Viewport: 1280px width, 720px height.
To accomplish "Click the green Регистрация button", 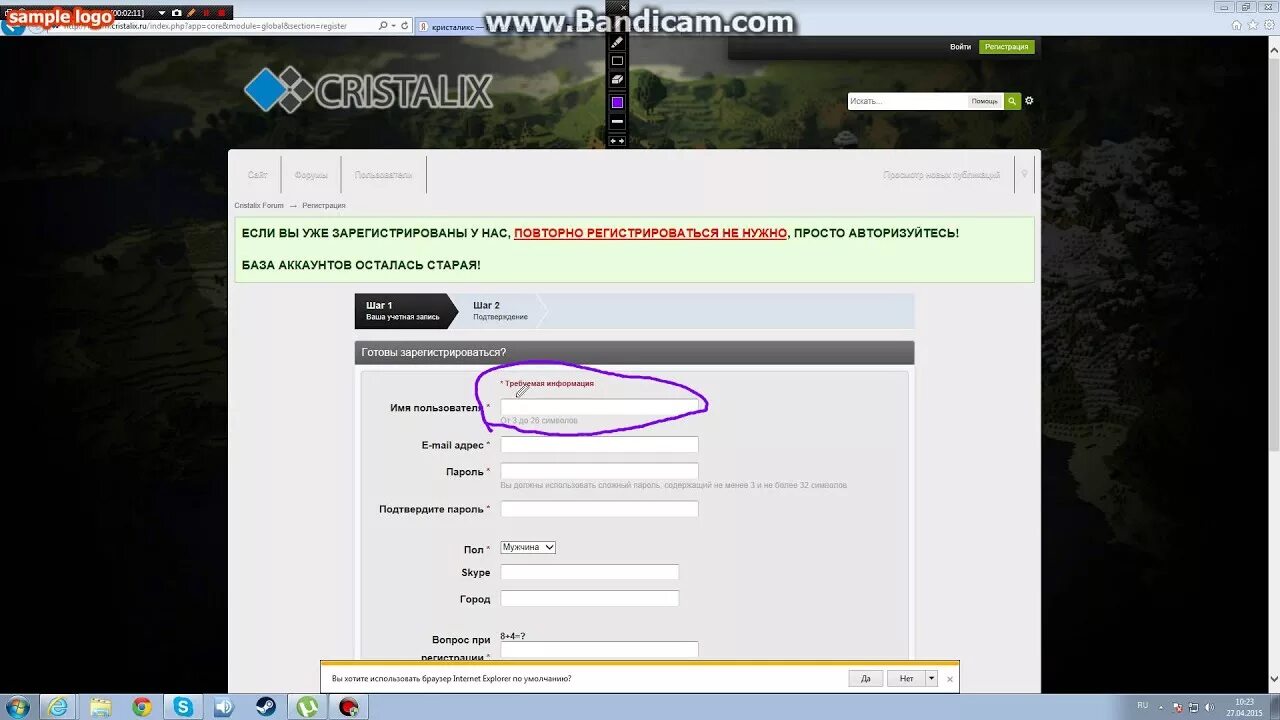I will (1007, 47).
